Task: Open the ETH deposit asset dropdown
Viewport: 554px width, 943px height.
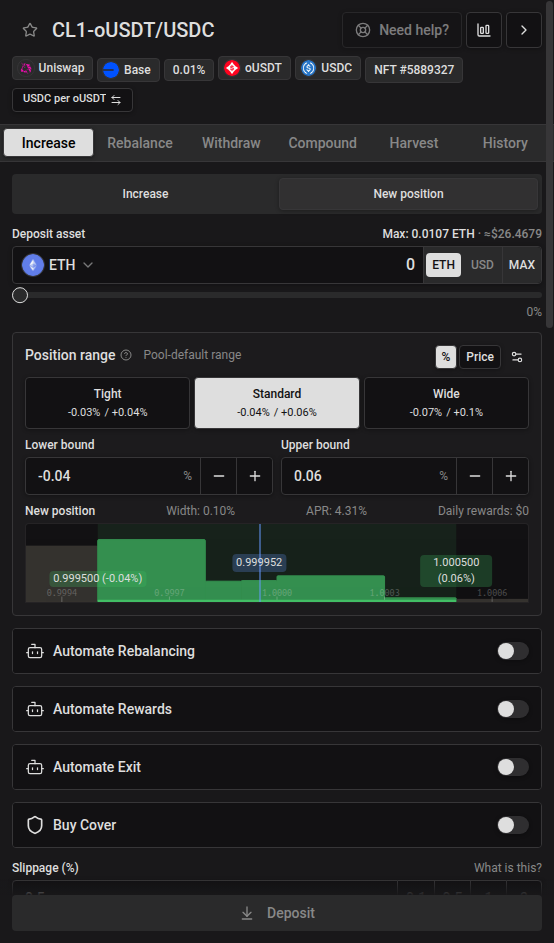Action: point(58,265)
